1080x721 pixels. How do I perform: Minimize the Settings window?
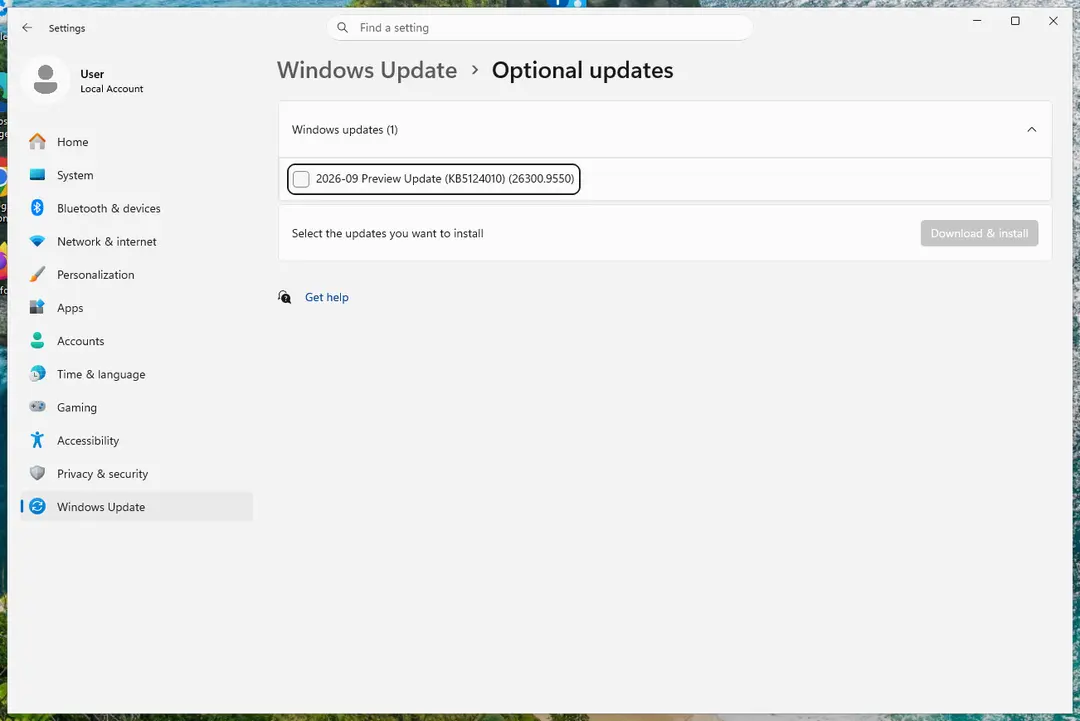tap(977, 21)
